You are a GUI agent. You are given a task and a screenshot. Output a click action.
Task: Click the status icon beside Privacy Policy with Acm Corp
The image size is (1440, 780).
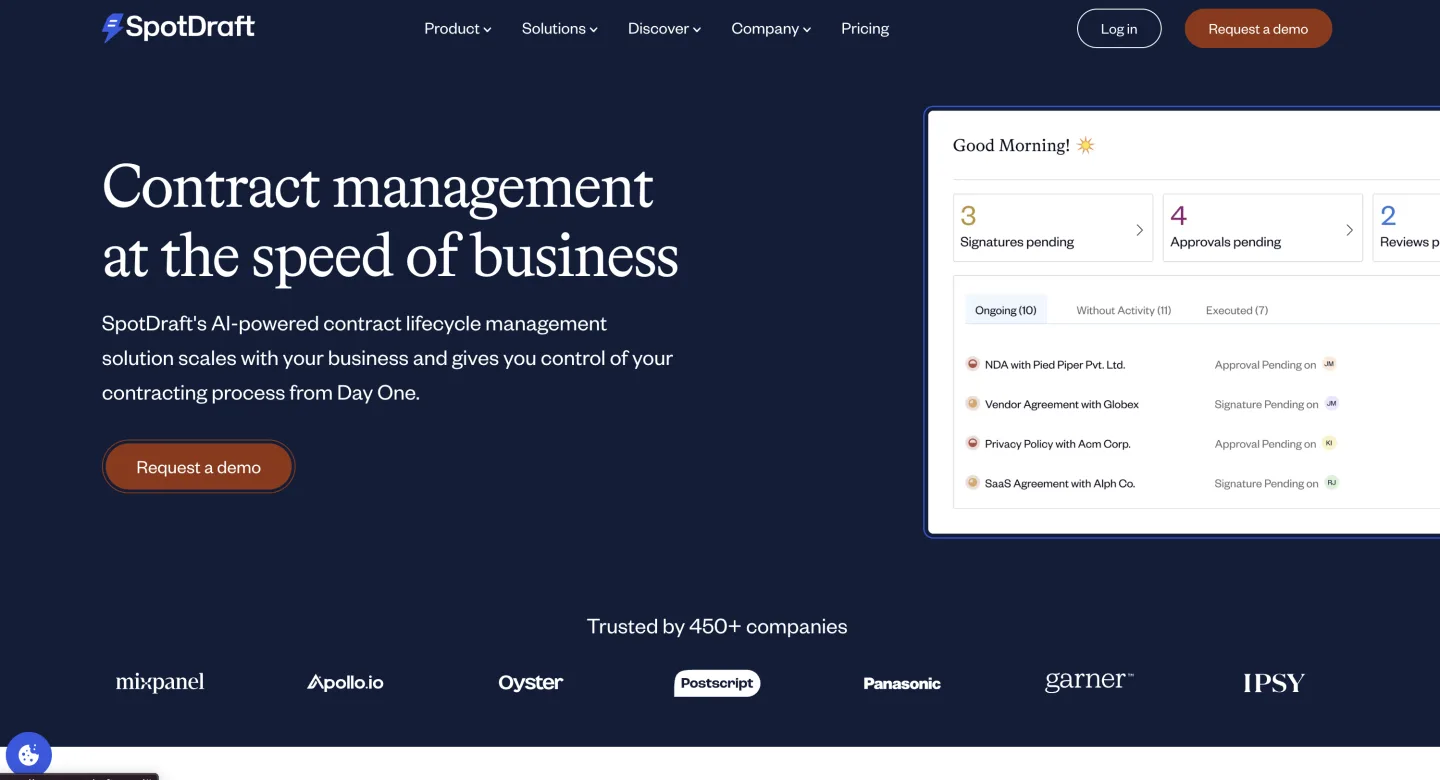coord(972,443)
